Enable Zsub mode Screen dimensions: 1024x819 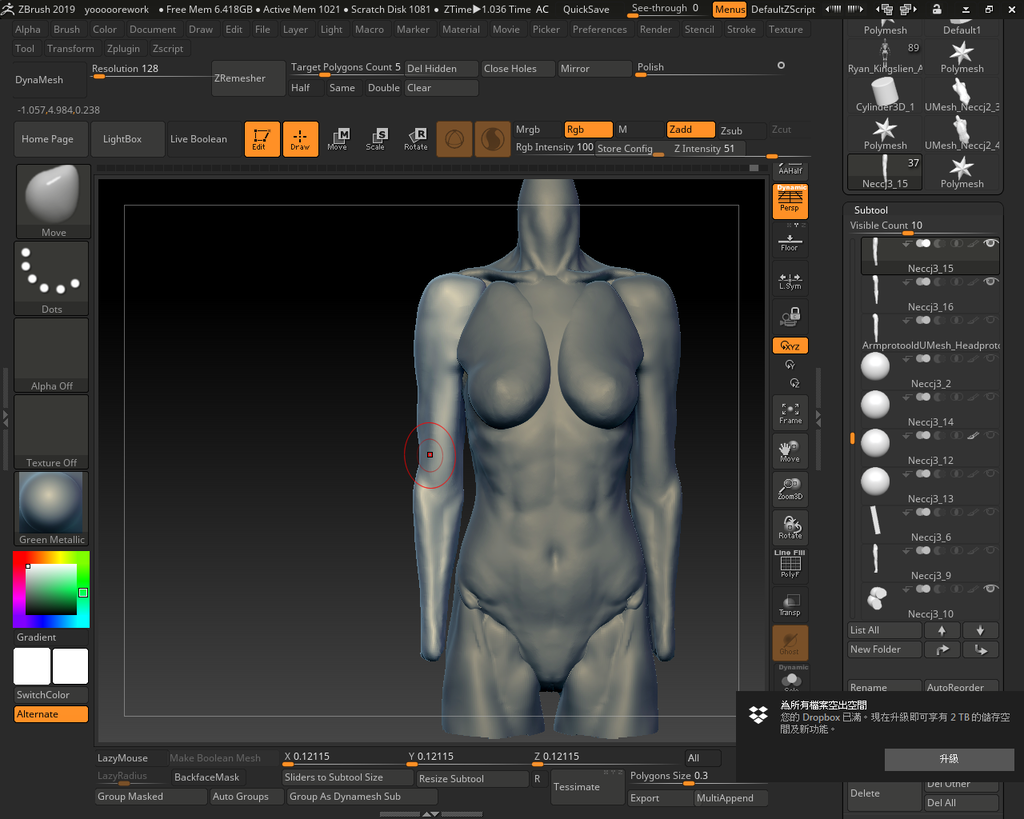click(x=742, y=131)
